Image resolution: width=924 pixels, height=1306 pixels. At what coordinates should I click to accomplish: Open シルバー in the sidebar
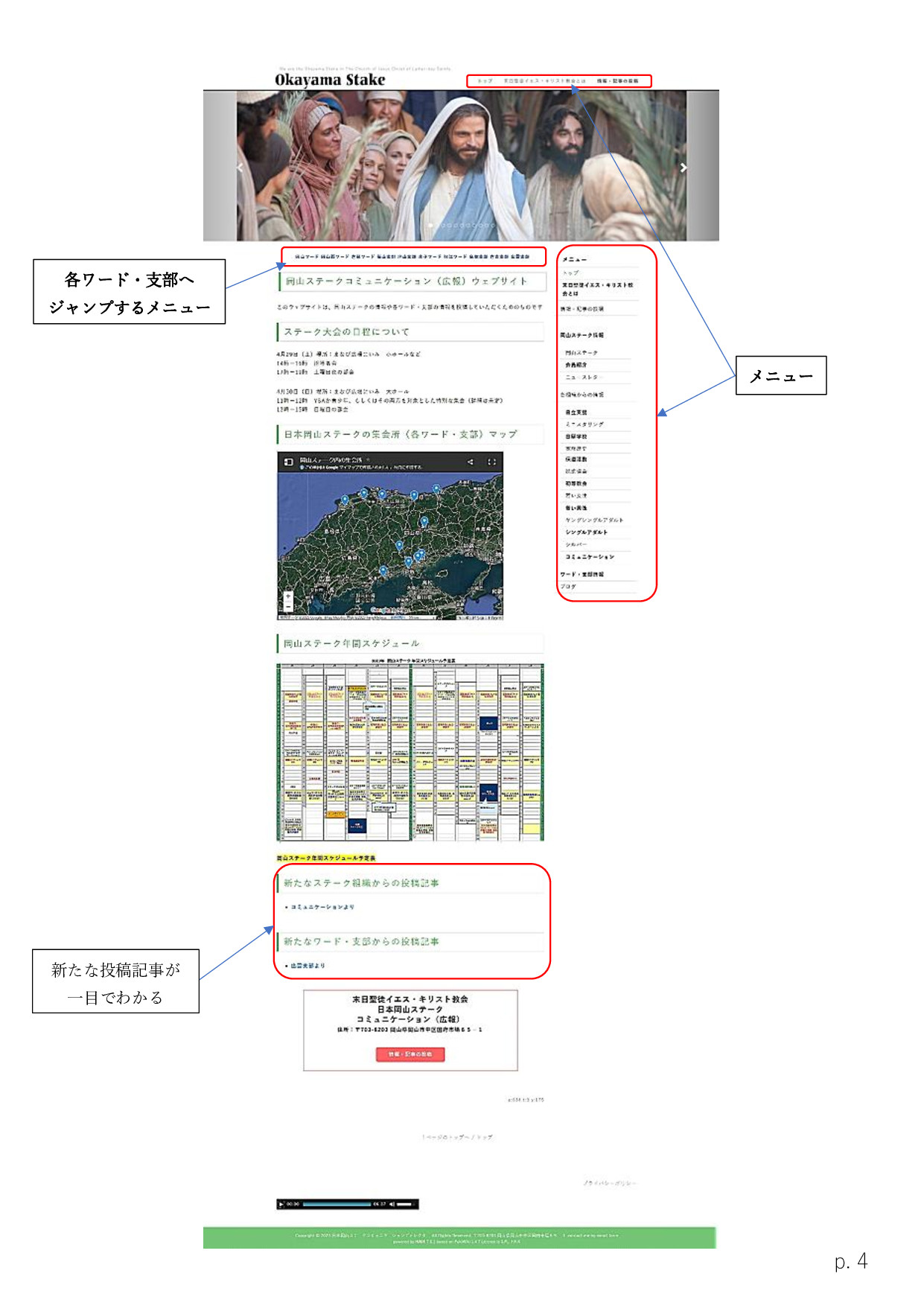point(576,545)
